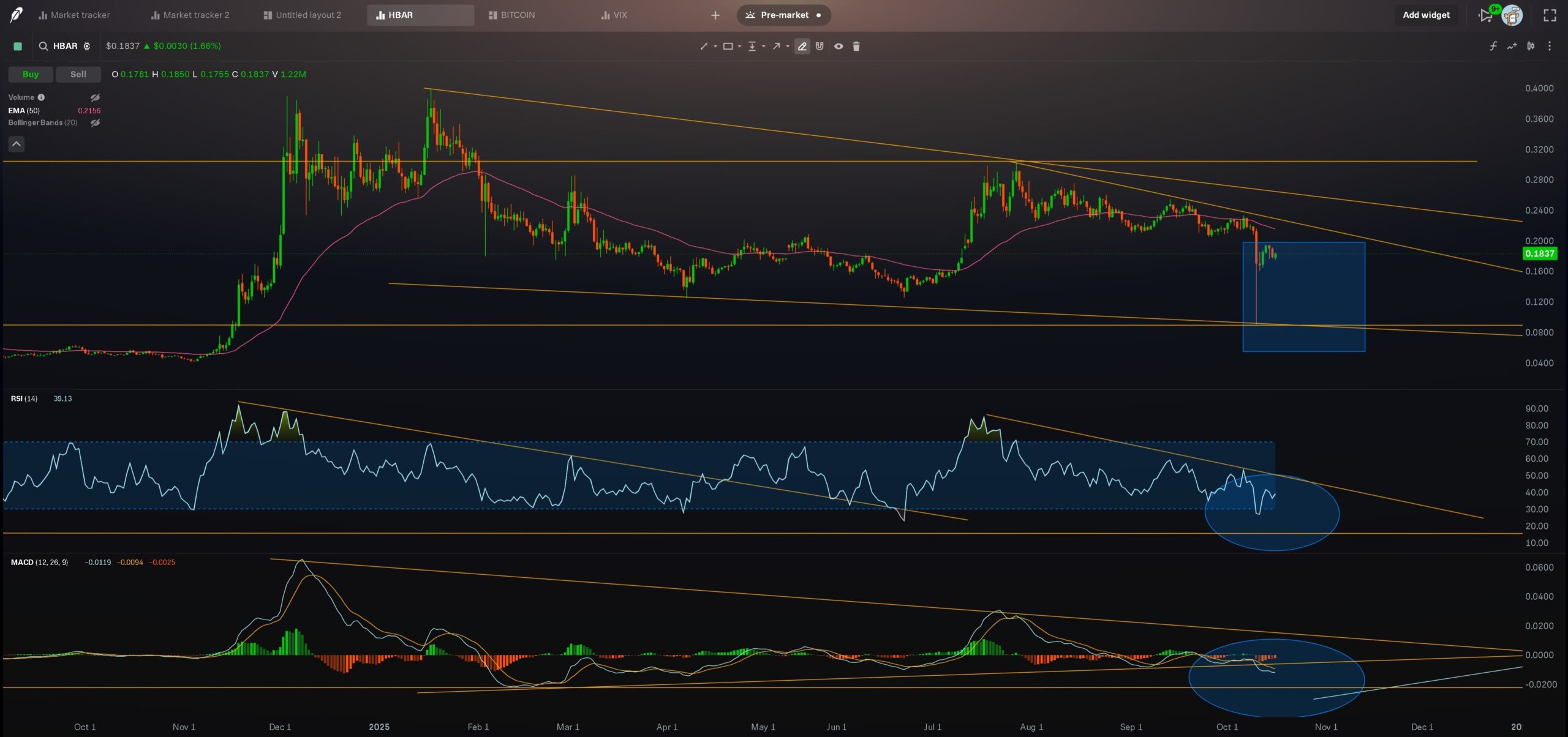The height and width of the screenshot is (737, 1568).
Task: Toggle Volume indicator visibility
Action: 96,97
